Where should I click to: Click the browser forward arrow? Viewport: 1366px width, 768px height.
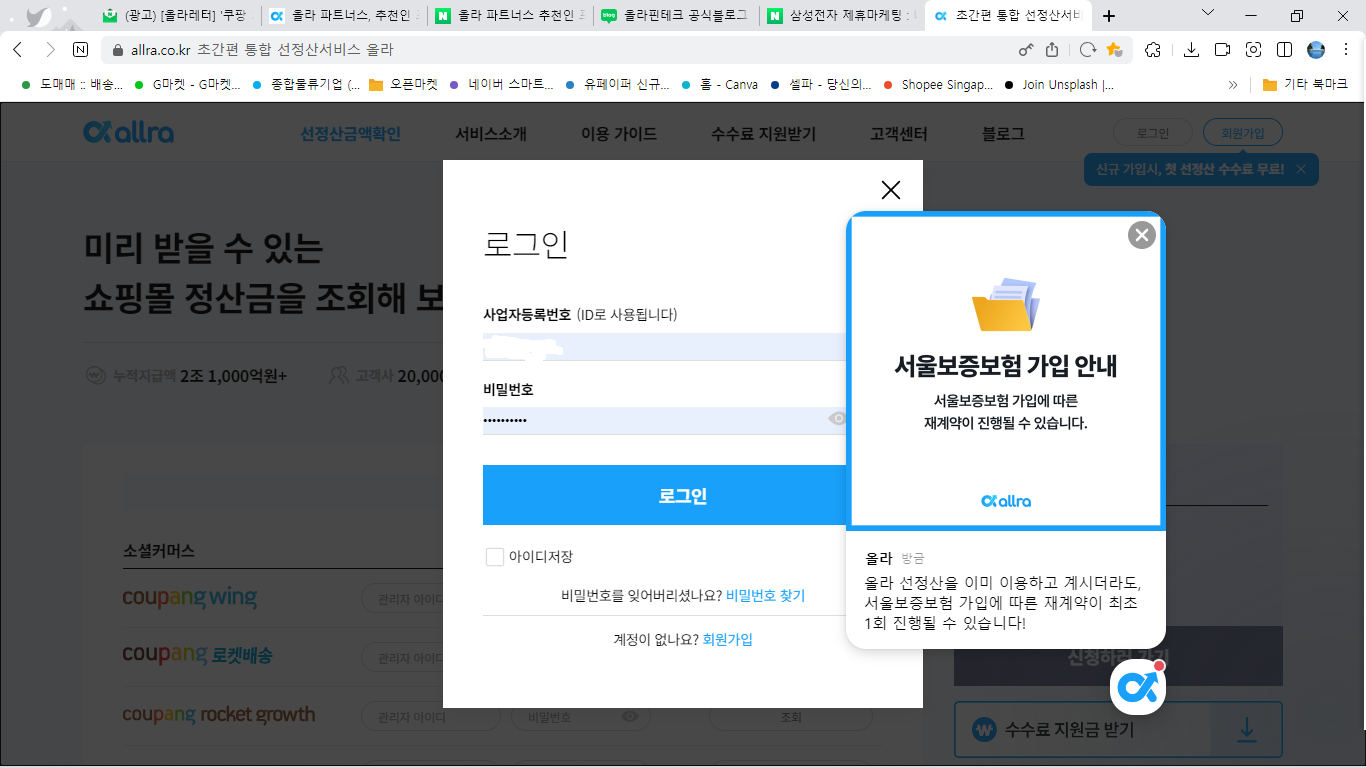[x=50, y=50]
